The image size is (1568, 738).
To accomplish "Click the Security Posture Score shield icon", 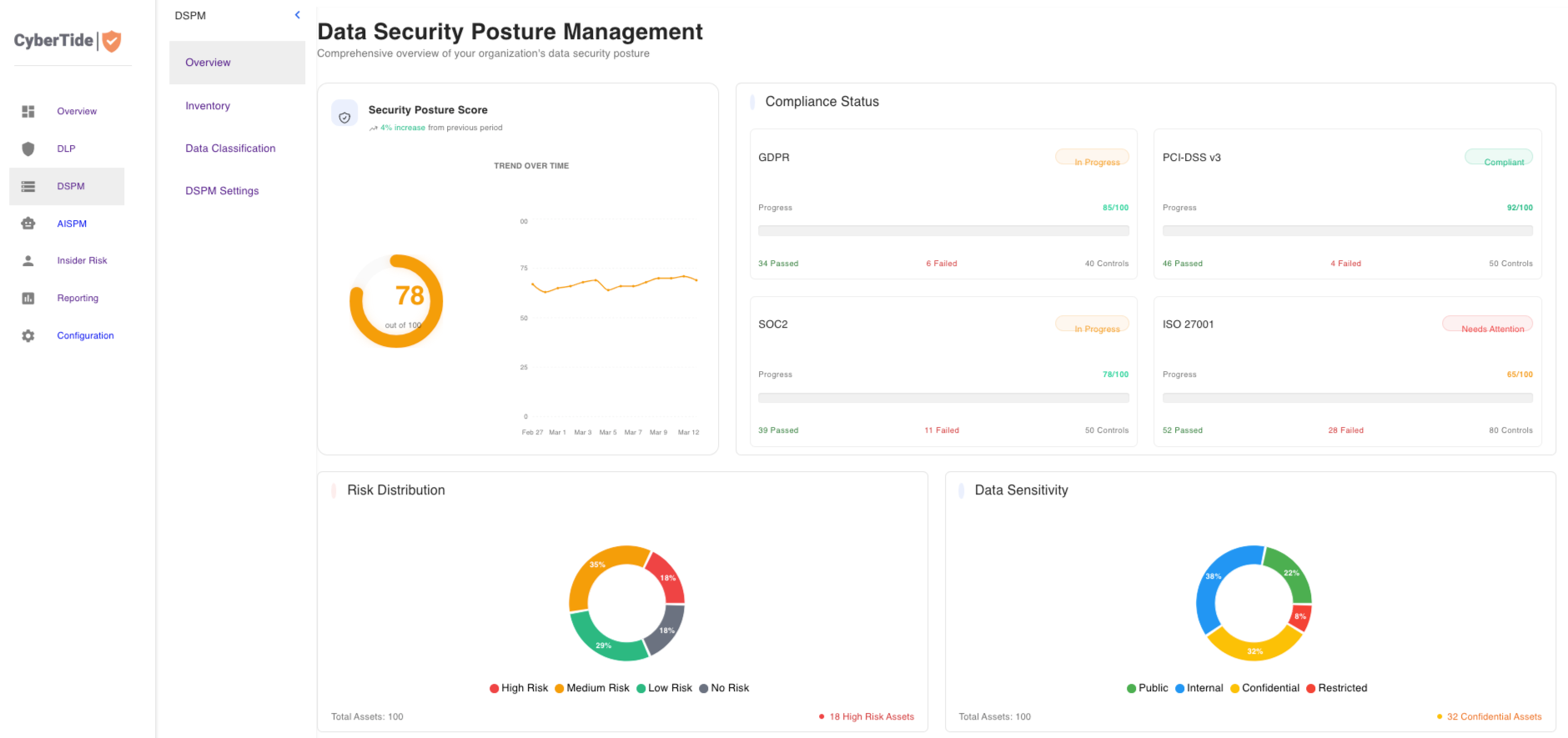I will (344, 118).
